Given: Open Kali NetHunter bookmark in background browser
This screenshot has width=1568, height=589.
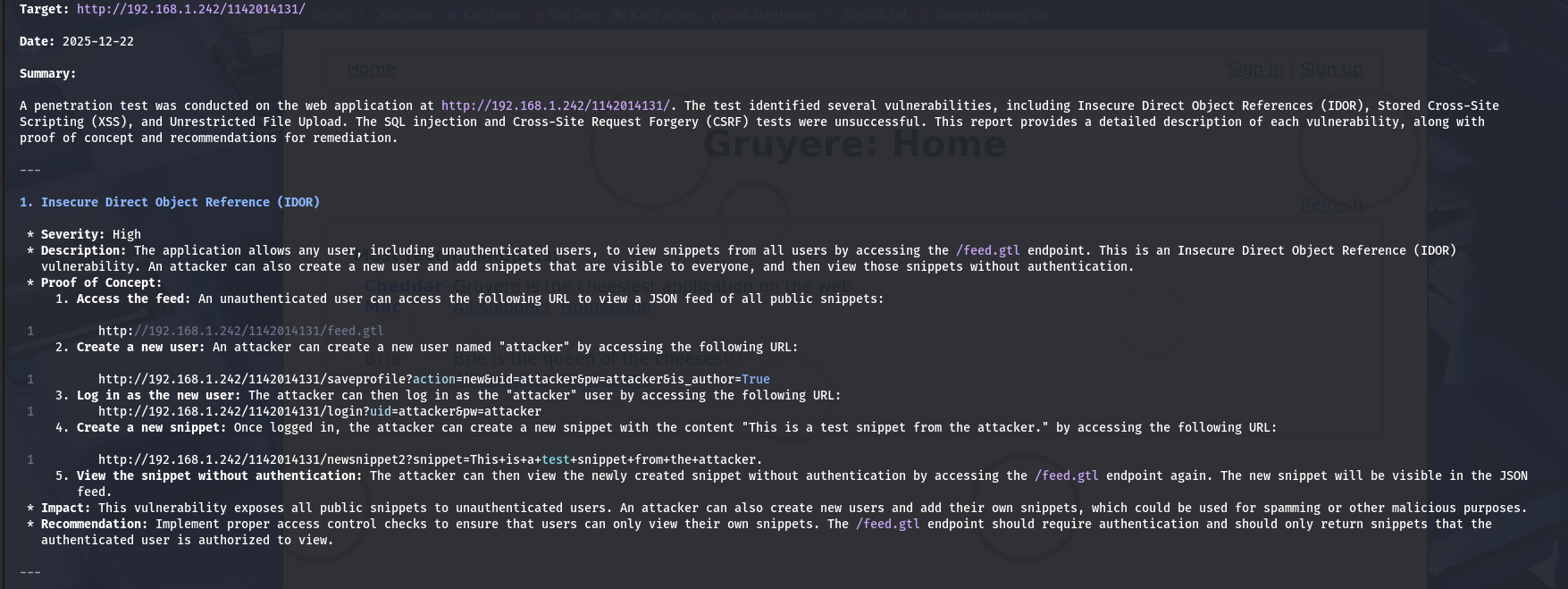Looking at the screenshot, I should [761, 15].
